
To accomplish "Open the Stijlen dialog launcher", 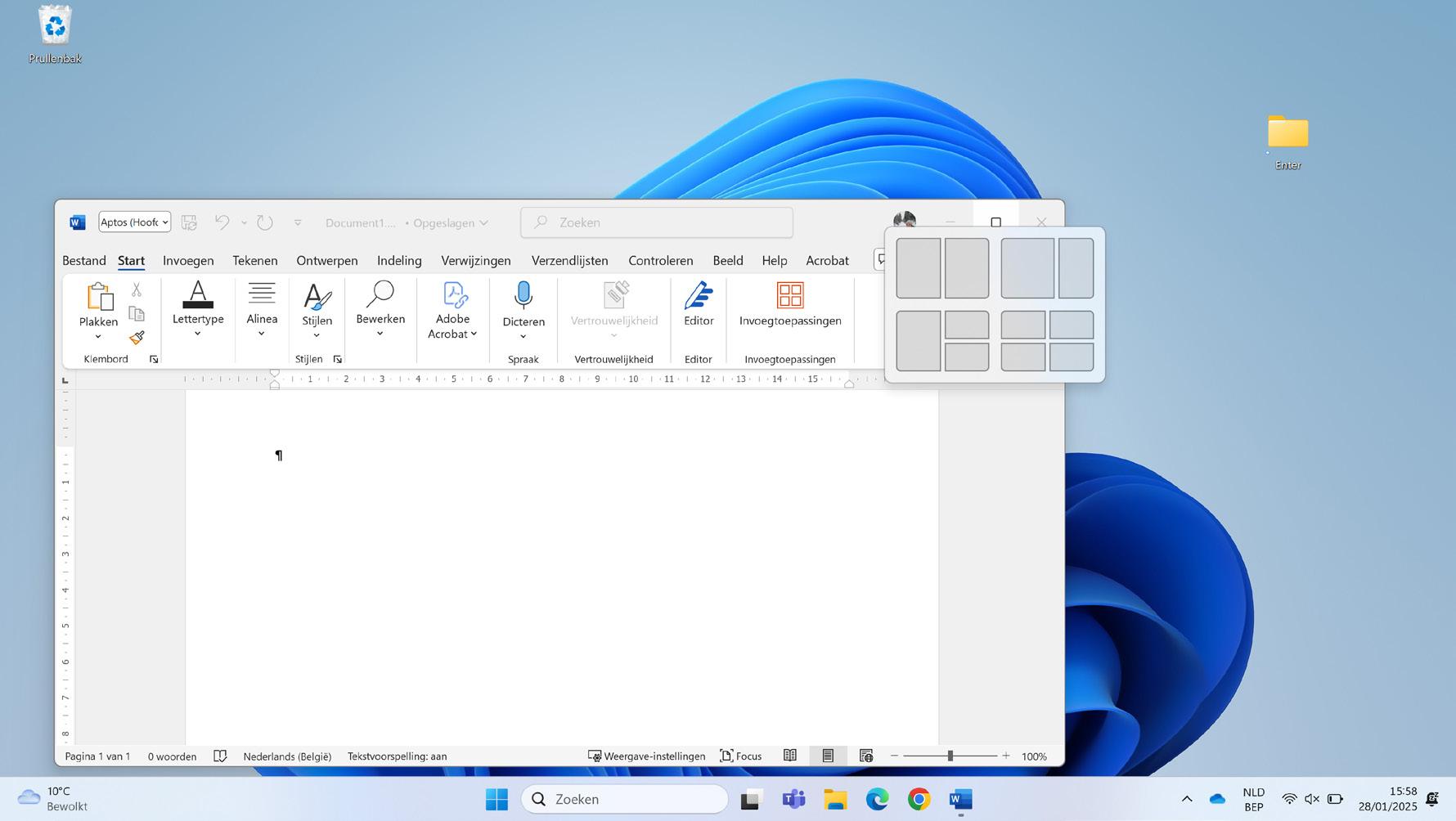I will coord(337,359).
